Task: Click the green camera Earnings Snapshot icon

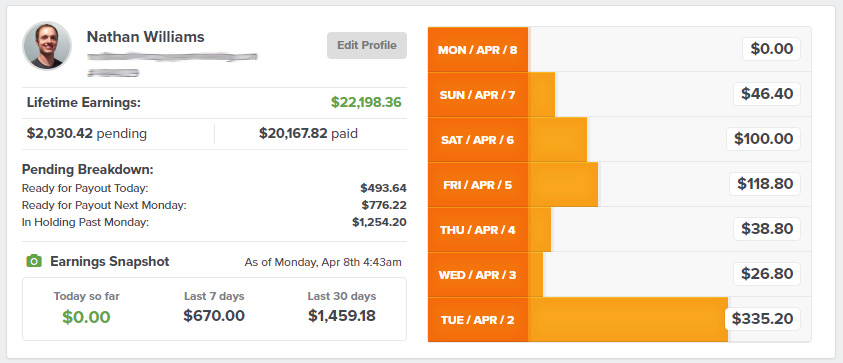Action: pyautogui.click(x=34, y=261)
